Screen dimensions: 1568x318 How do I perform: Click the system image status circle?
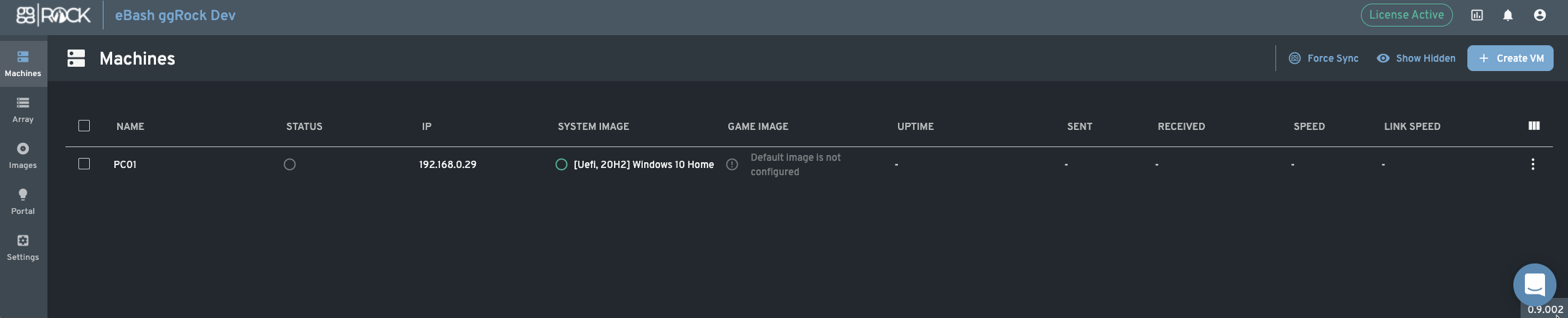pos(561,164)
